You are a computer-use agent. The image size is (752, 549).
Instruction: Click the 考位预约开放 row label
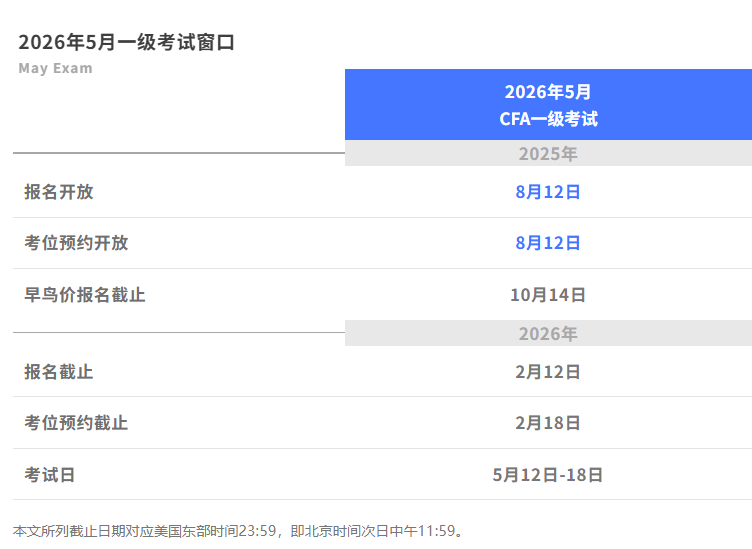[x=76, y=243]
